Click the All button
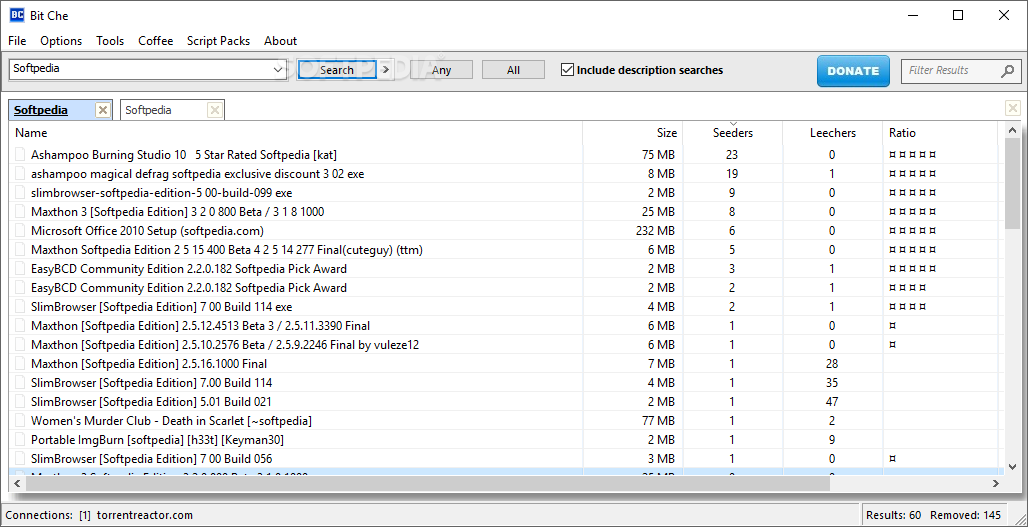 (513, 69)
